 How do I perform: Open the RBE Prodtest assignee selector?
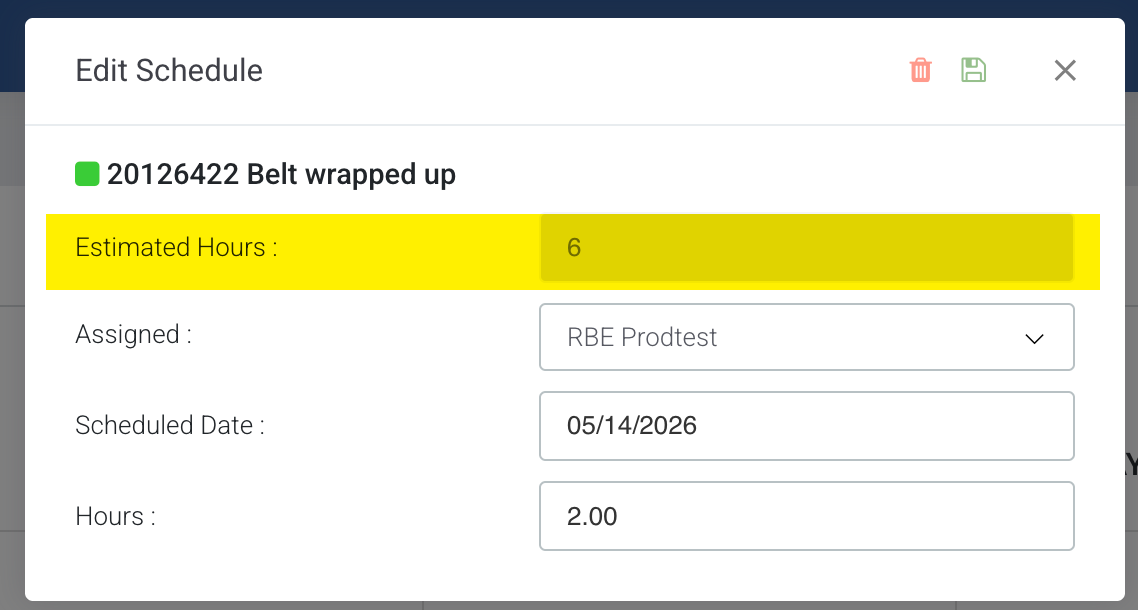tap(806, 337)
